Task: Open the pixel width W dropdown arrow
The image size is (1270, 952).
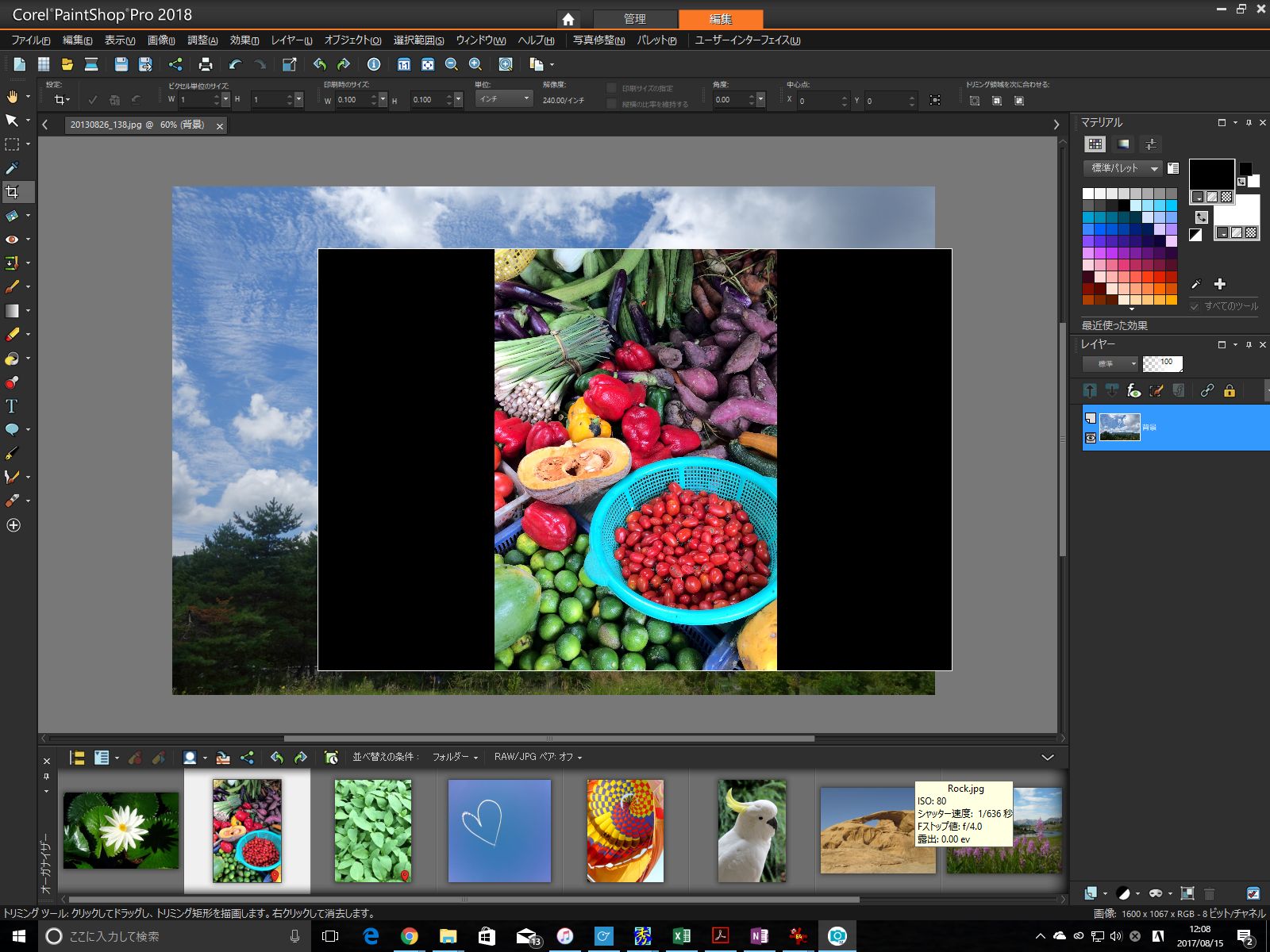Action: point(225,100)
